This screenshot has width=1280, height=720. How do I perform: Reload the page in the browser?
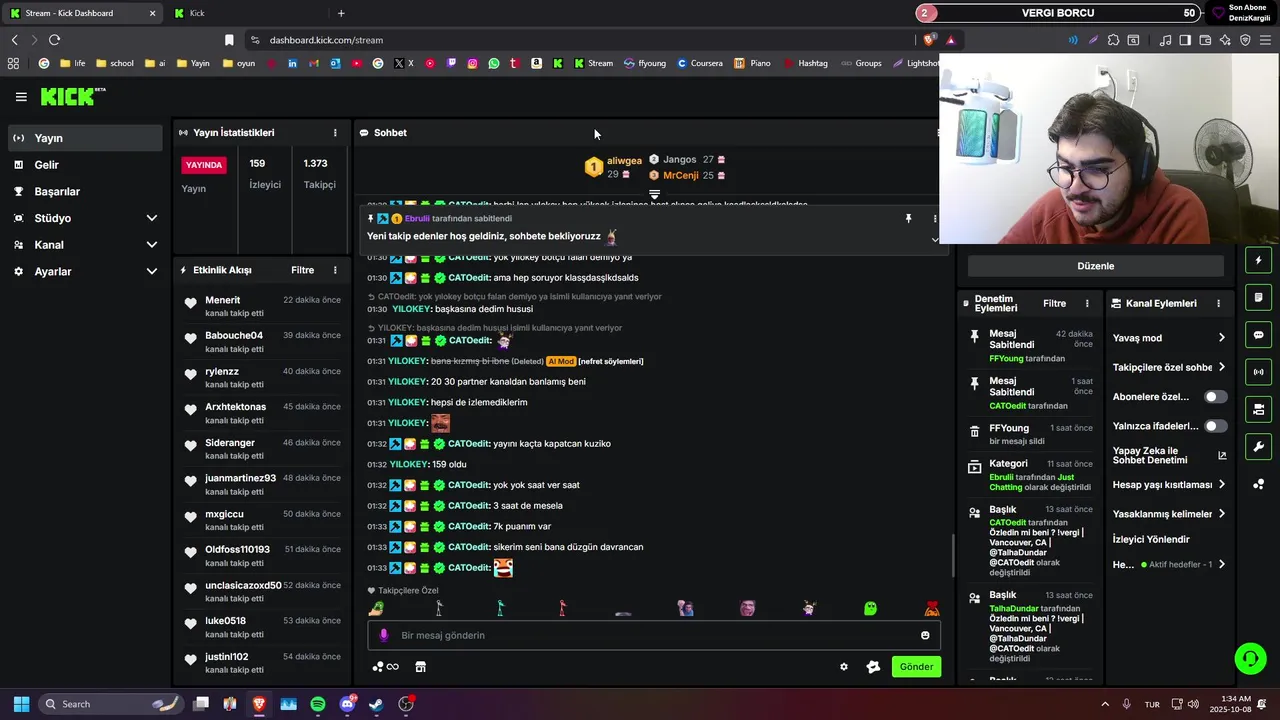coord(54,40)
